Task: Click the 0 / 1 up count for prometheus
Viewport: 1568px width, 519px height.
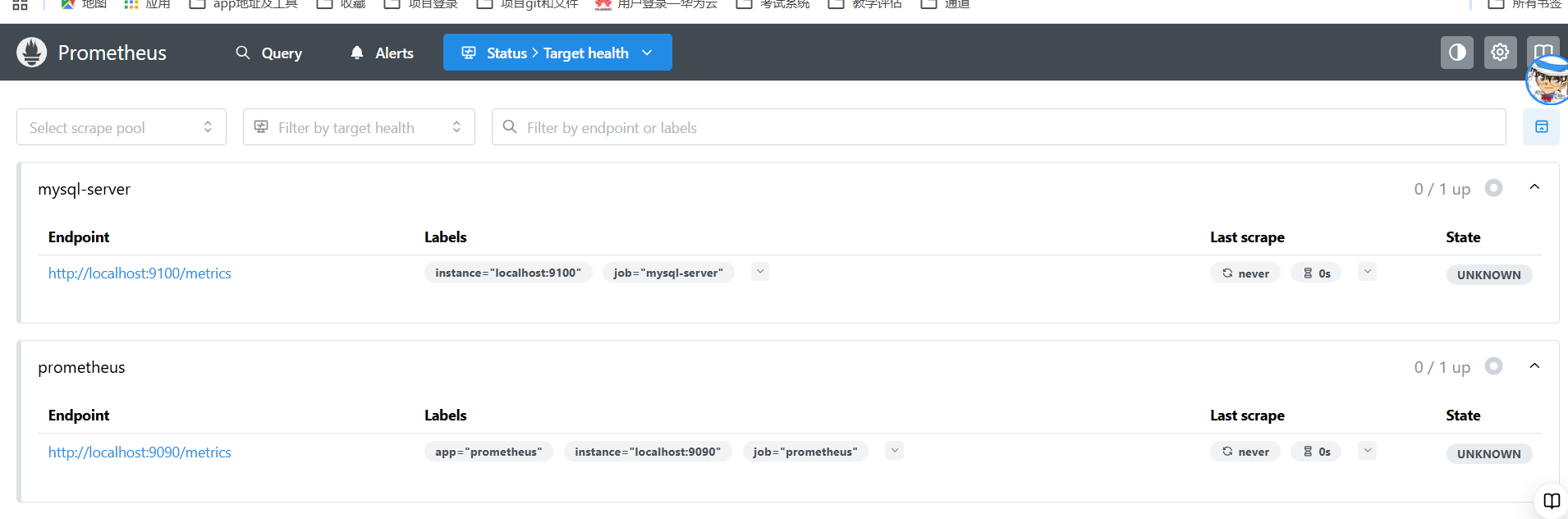Action: [1442, 368]
